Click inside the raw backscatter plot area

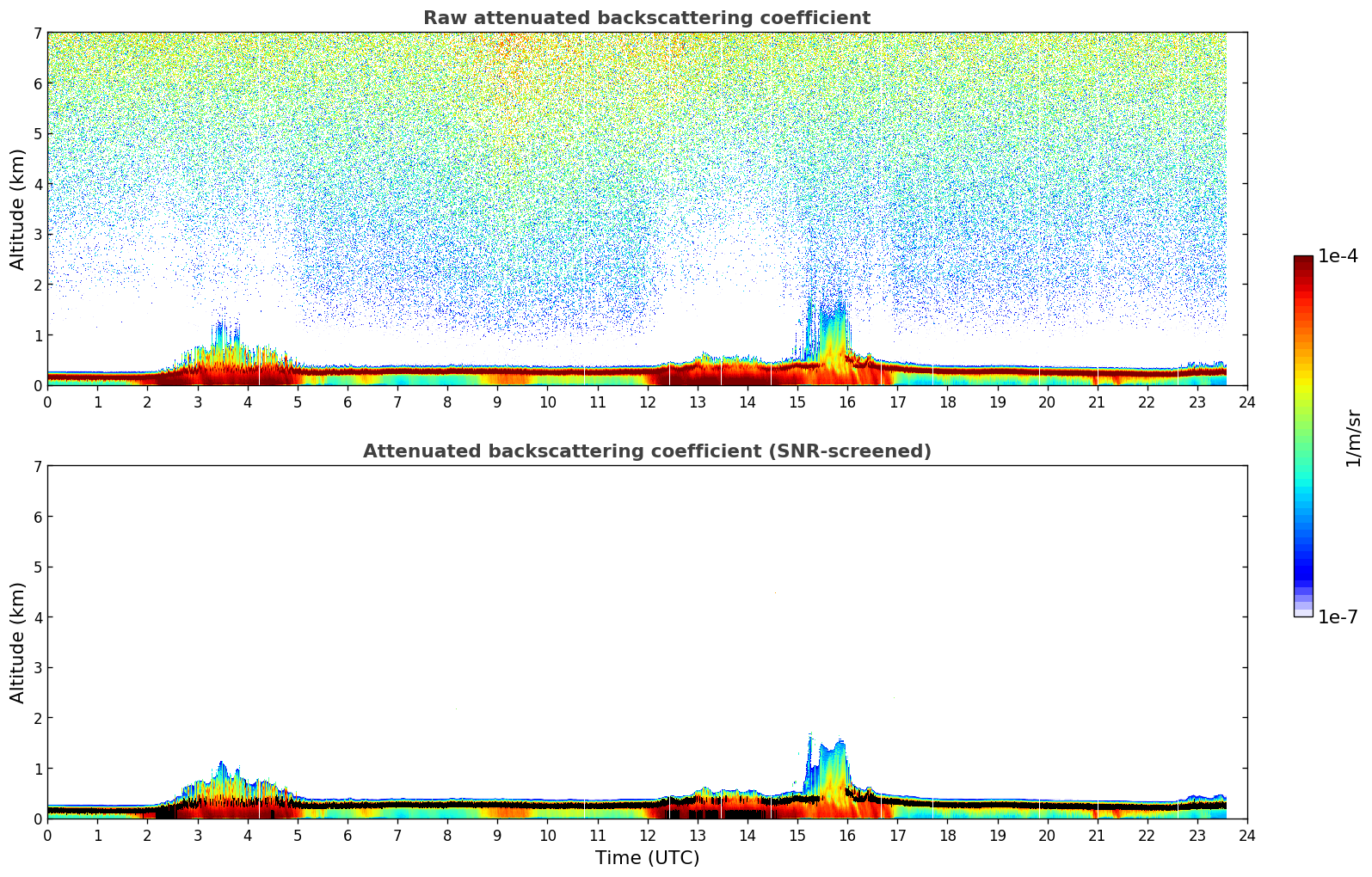click(x=647, y=209)
